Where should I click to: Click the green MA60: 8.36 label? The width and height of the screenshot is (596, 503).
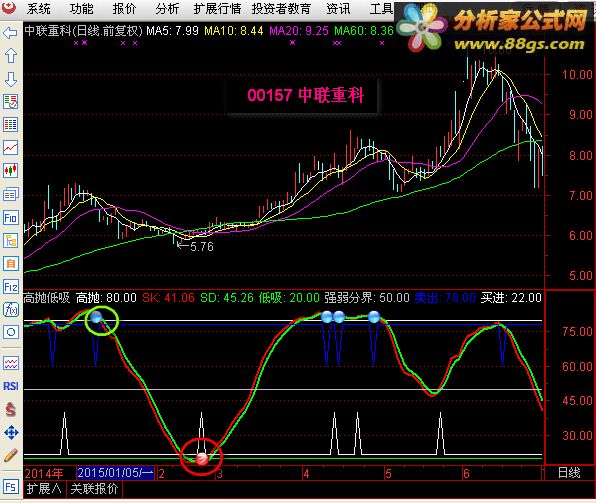pos(364,30)
